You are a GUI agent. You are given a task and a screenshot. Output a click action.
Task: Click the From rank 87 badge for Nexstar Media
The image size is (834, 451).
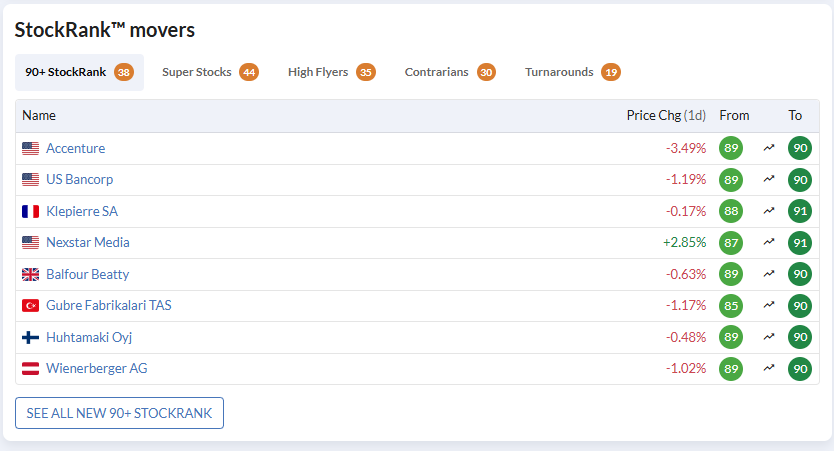click(x=731, y=243)
